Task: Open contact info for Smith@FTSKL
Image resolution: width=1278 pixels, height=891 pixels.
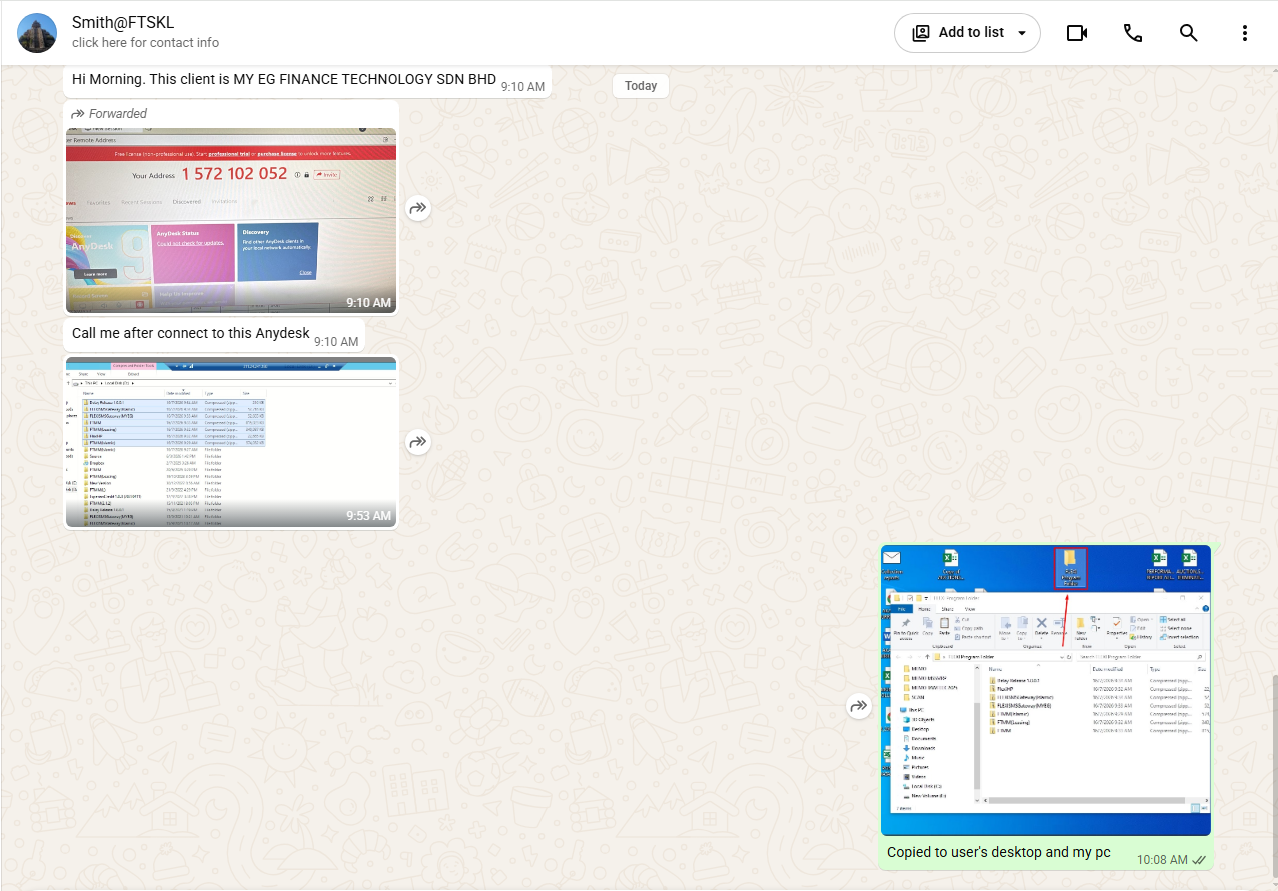Action: click(x=145, y=43)
